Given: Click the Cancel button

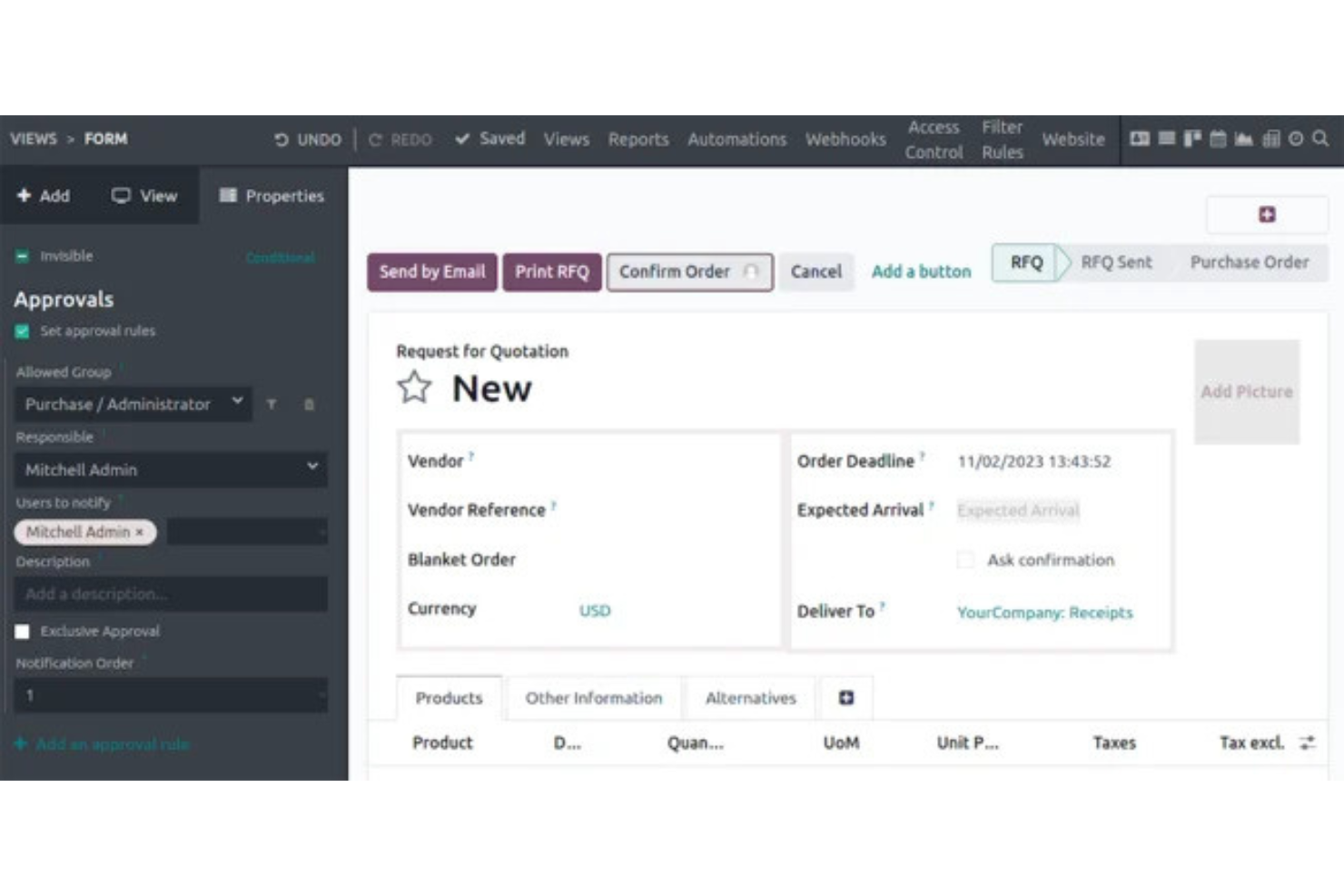Looking at the screenshot, I should (x=816, y=271).
